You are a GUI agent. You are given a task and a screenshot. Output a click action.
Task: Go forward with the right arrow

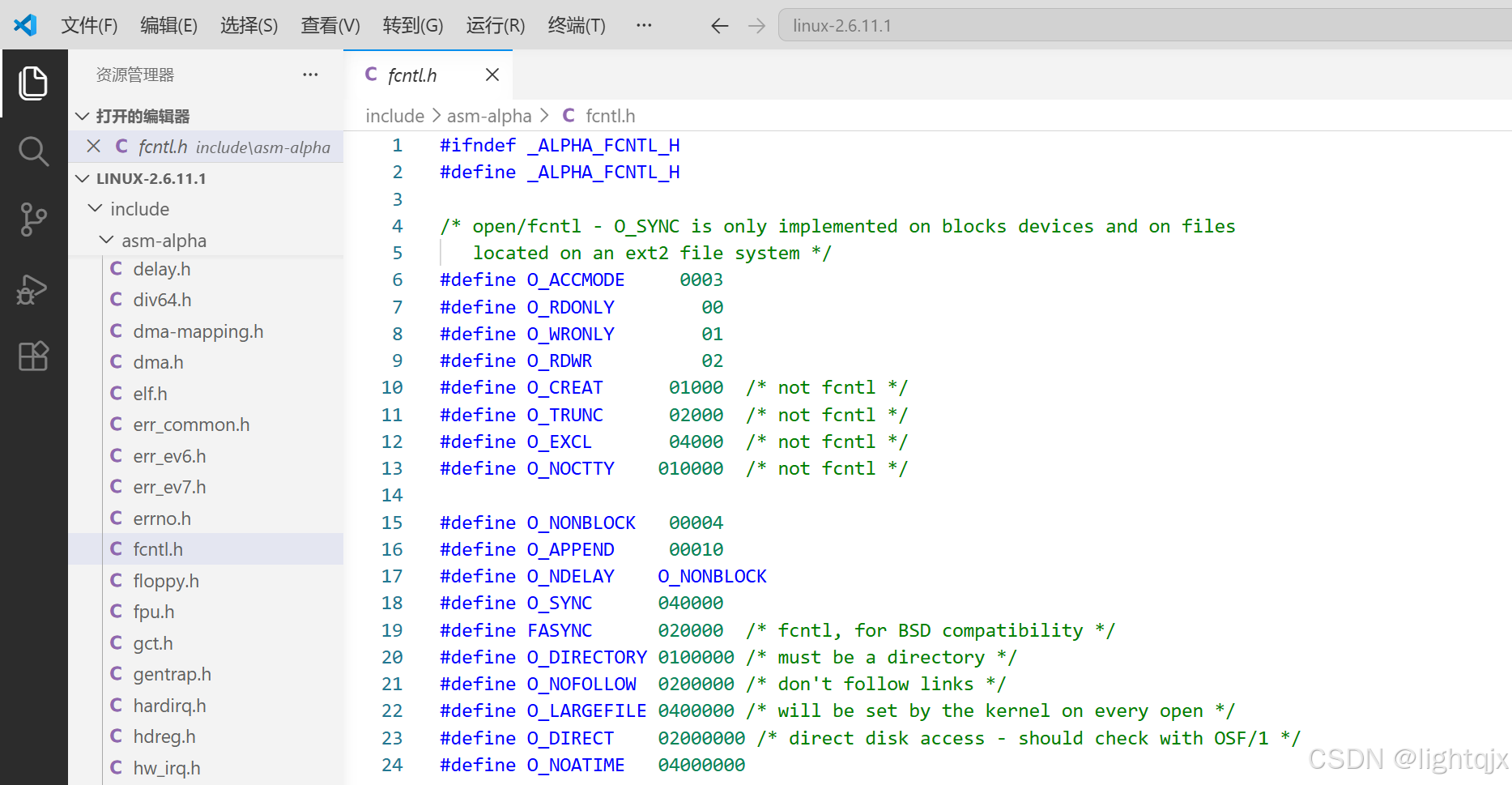pyautogui.click(x=756, y=26)
